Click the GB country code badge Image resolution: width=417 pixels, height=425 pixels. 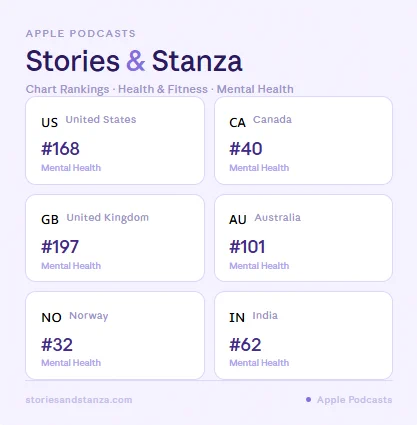(50, 220)
